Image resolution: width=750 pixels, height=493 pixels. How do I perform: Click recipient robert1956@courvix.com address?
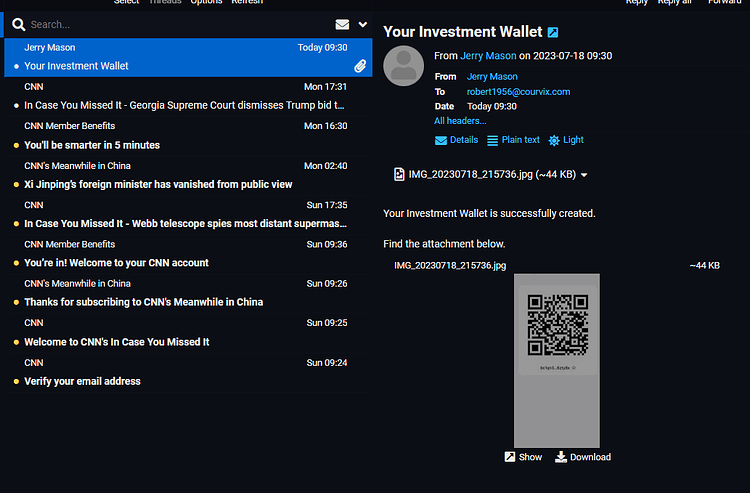point(518,92)
